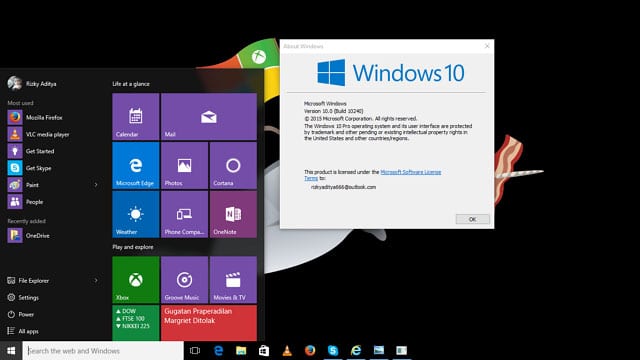Open the Weather tile
Image resolution: width=640 pixels, height=360 pixels.
coord(136,214)
